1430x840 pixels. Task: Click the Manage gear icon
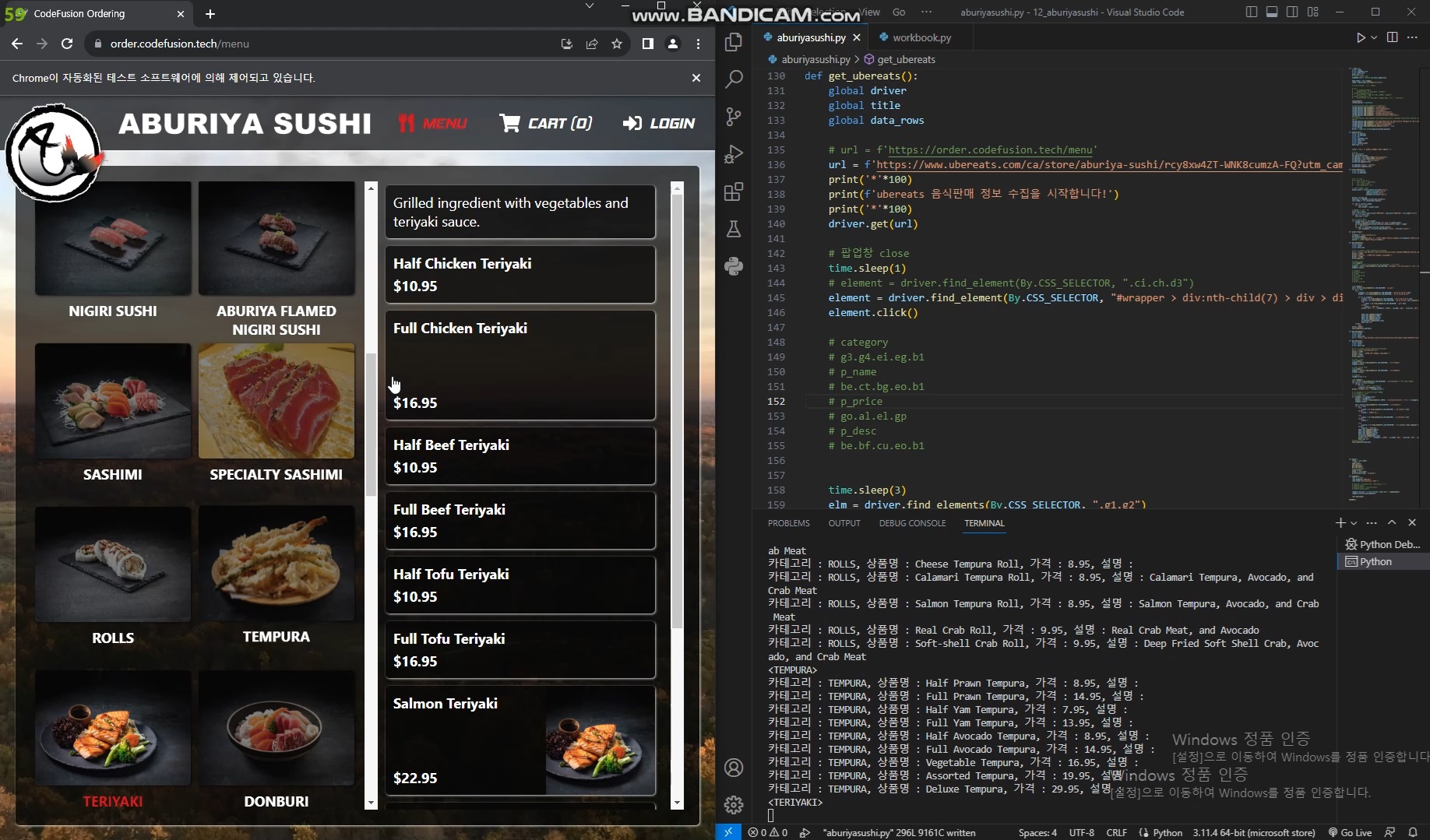pos(734,804)
